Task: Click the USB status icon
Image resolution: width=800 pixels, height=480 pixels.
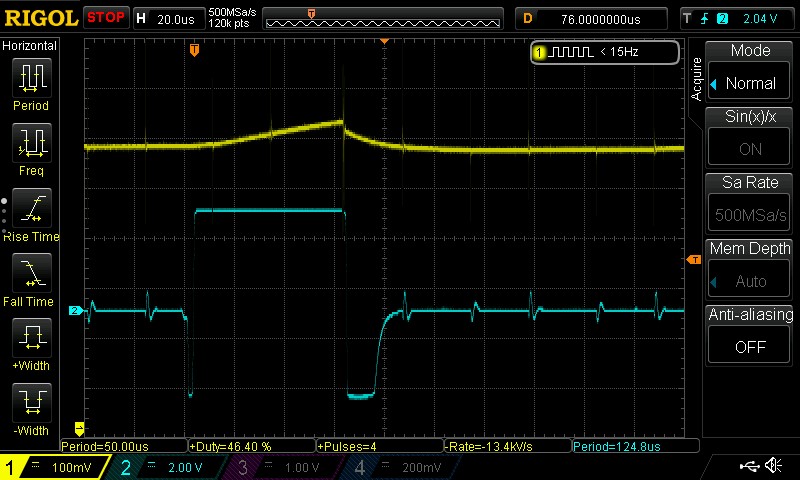Action: [x=749, y=466]
